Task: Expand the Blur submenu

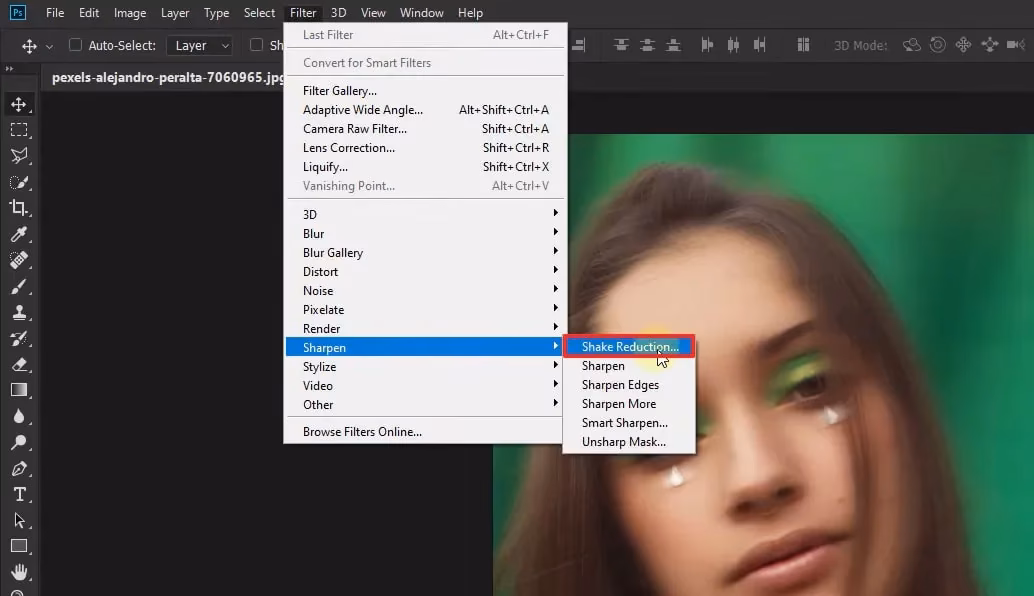Action: [313, 233]
